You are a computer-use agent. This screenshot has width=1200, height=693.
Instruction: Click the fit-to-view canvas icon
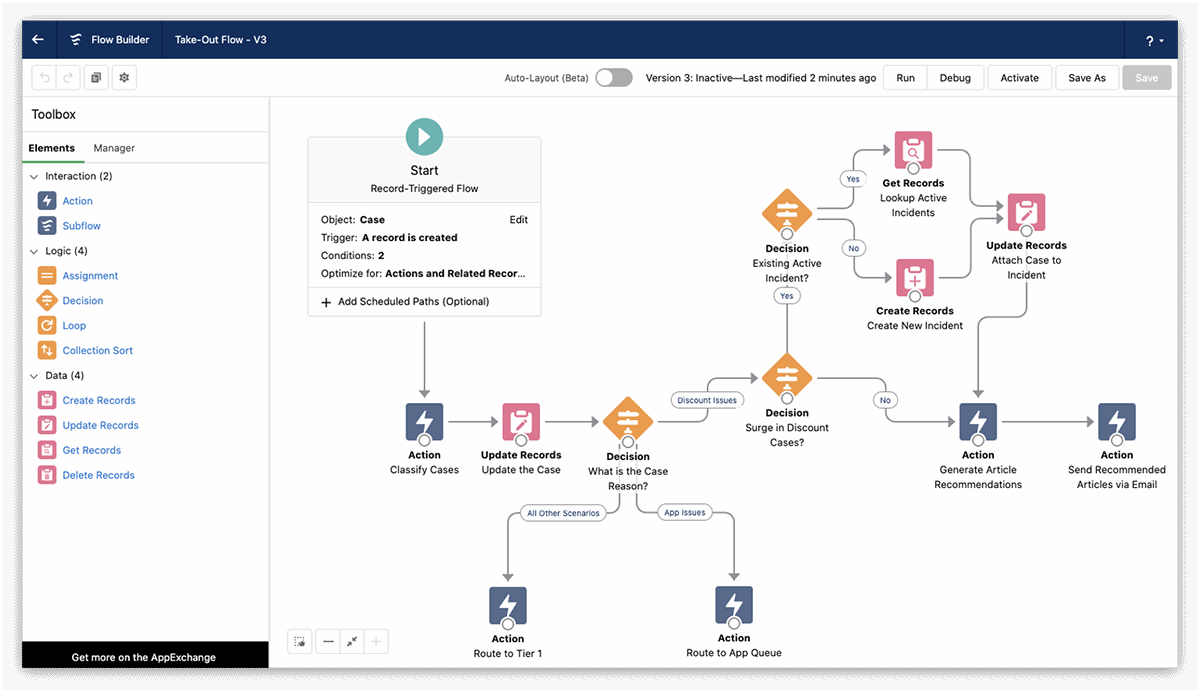[x=352, y=641]
